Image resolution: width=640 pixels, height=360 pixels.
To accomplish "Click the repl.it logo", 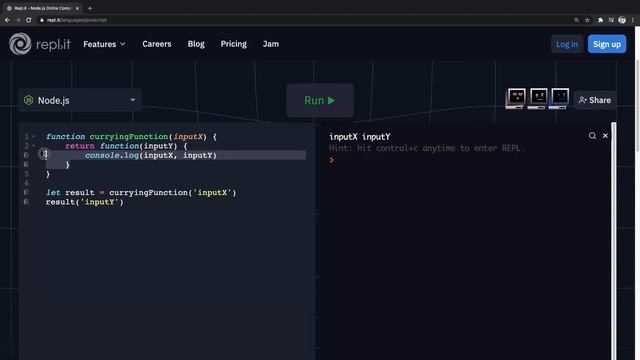I will click(x=40, y=44).
